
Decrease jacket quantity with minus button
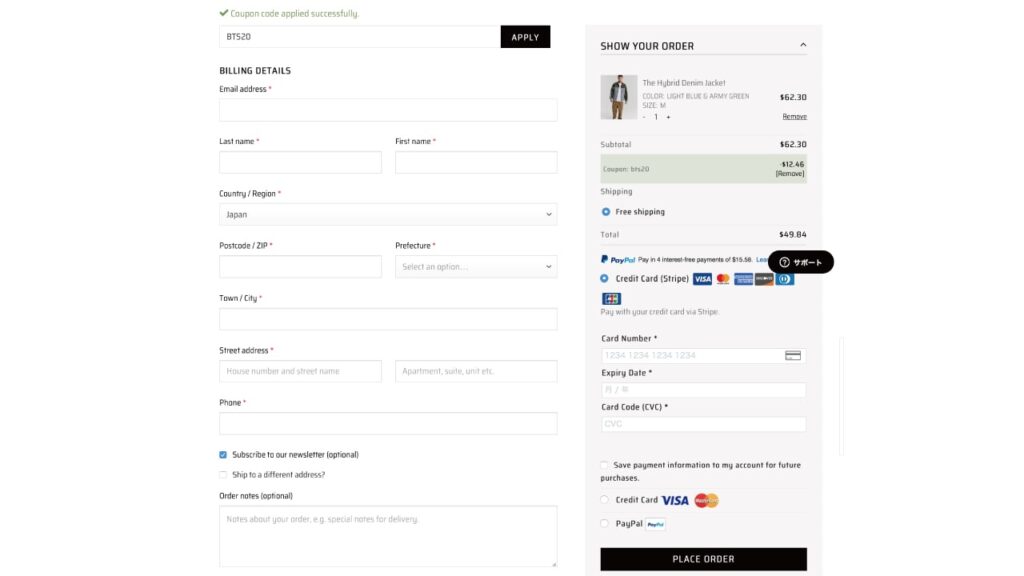pos(644,117)
